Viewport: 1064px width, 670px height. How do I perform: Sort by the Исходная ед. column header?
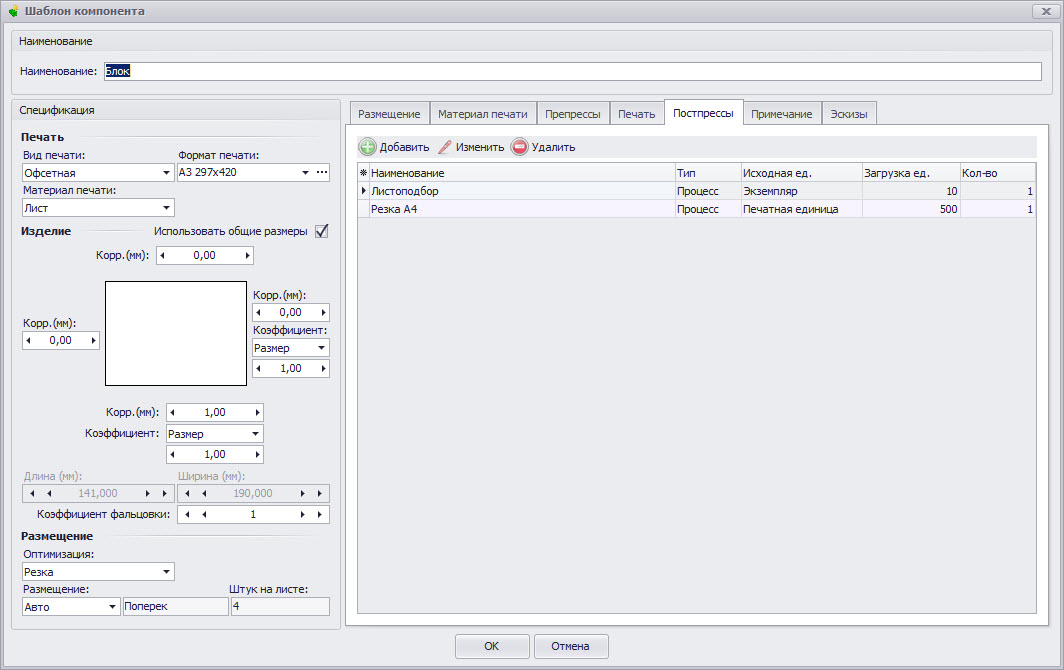801,173
